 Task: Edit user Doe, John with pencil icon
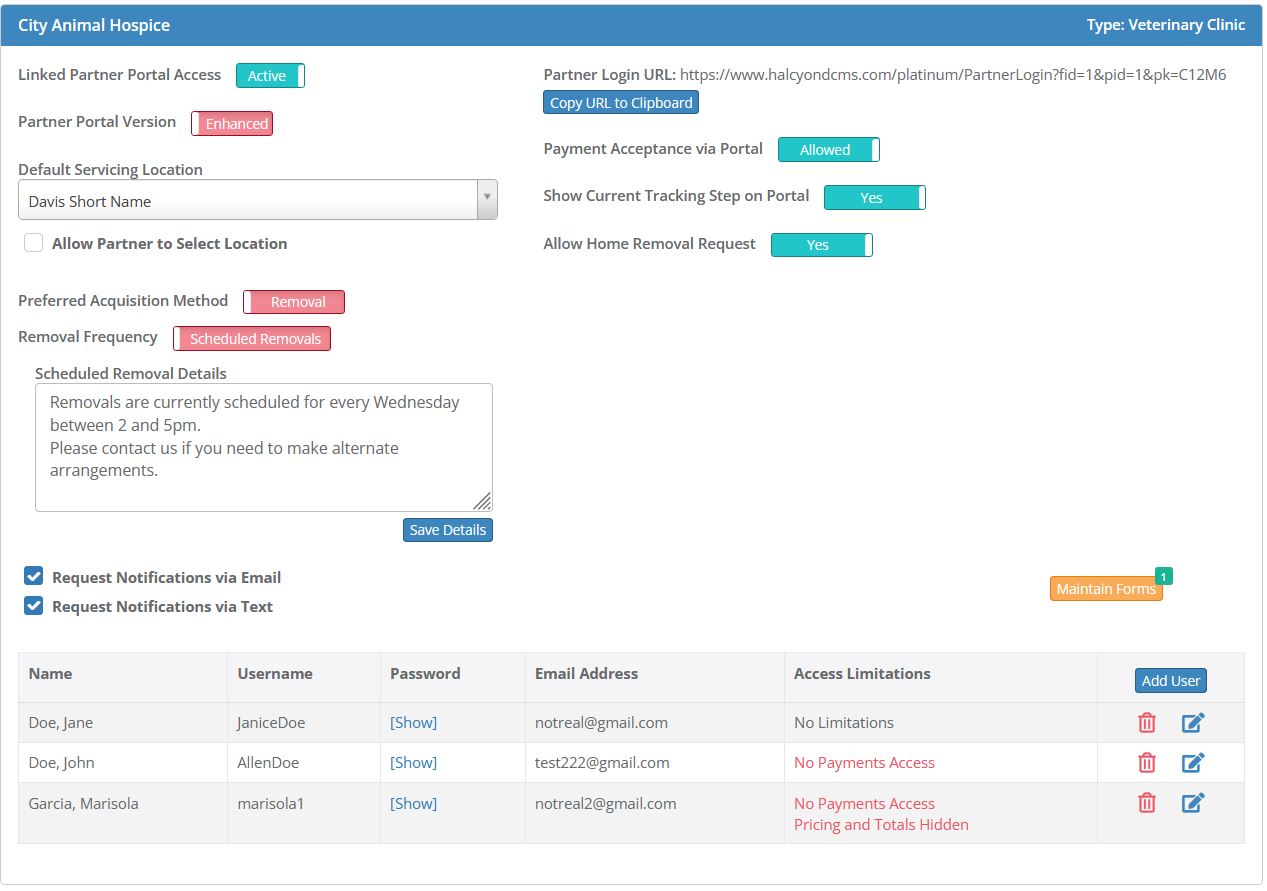[1192, 762]
